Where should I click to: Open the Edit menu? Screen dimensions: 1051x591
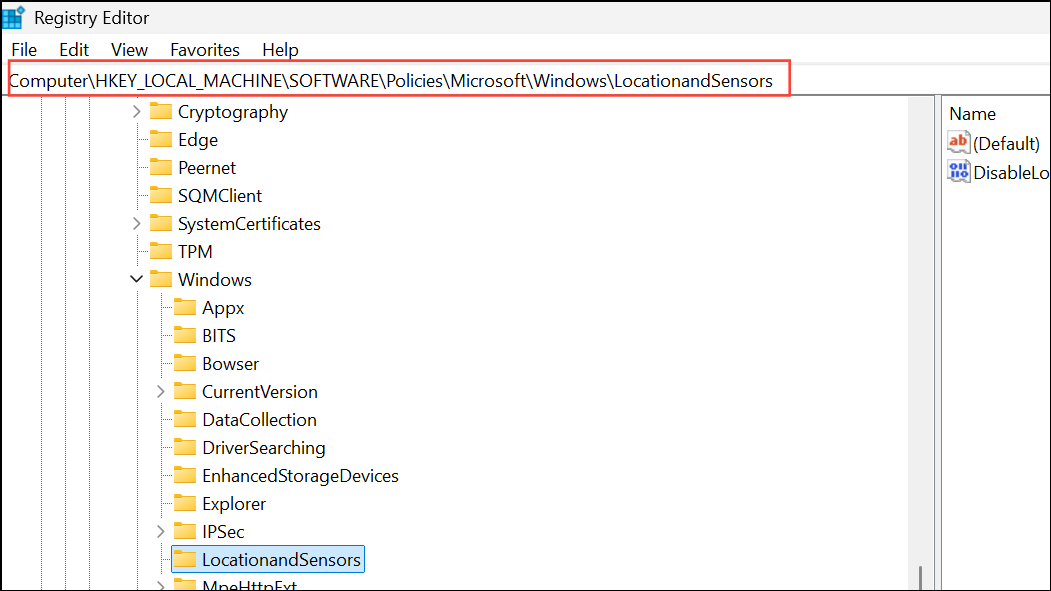pyautogui.click(x=74, y=50)
